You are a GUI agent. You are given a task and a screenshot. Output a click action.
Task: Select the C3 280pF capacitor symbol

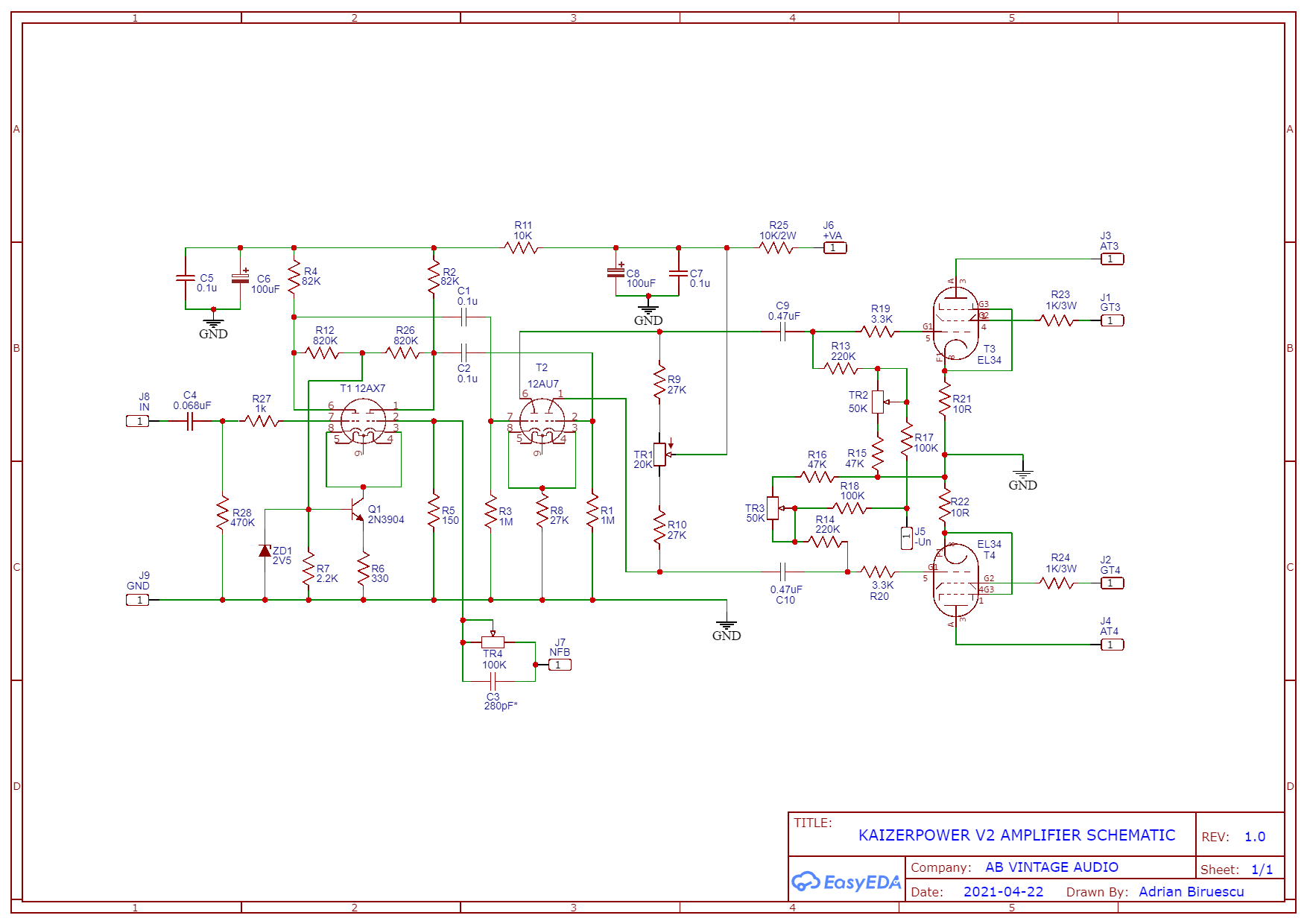tap(493, 681)
